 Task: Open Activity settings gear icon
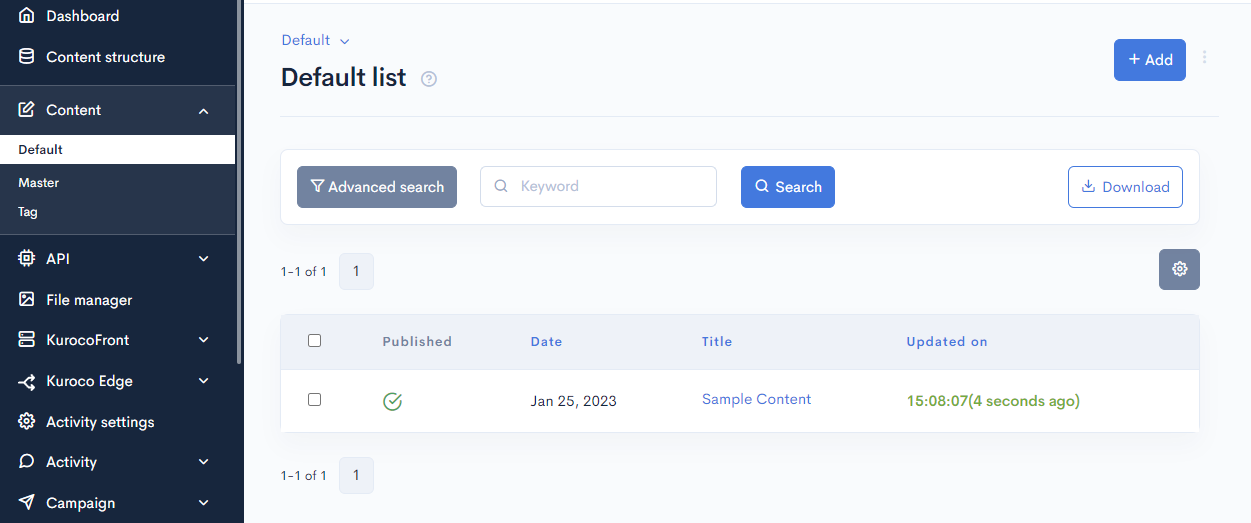click(27, 421)
